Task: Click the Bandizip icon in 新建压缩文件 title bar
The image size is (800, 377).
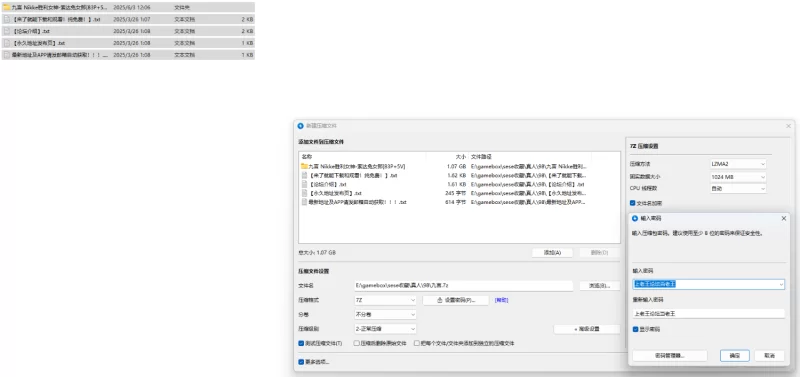Action: 301,125
